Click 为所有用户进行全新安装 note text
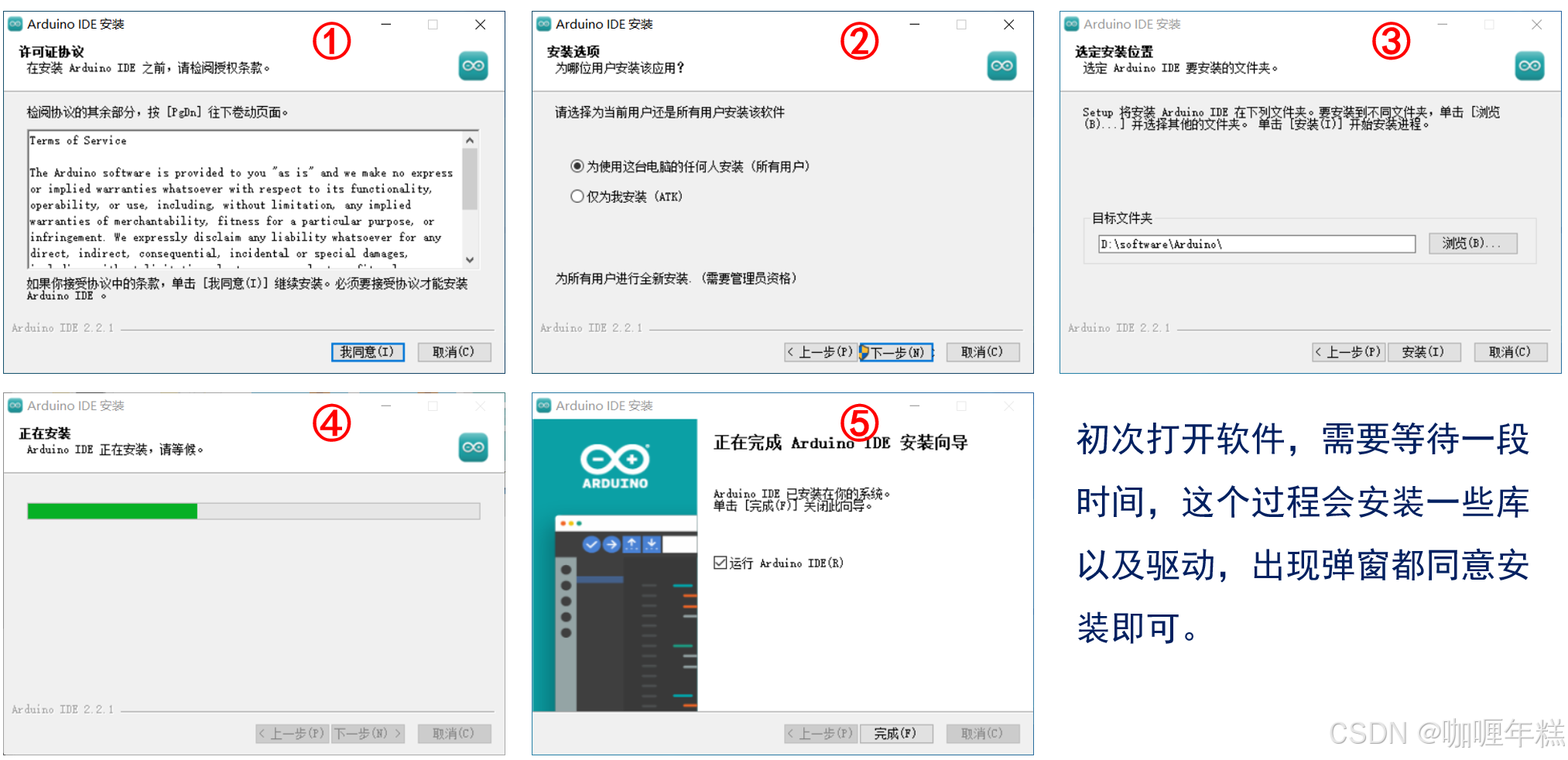 coord(676,279)
